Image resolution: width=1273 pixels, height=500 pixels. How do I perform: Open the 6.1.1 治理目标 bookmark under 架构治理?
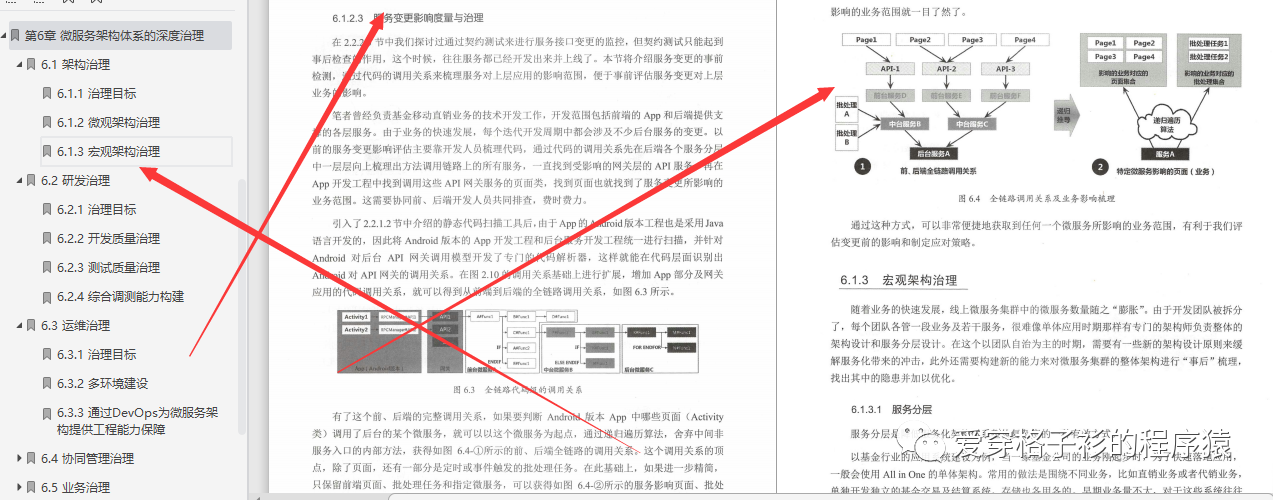(x=97, y=94)
